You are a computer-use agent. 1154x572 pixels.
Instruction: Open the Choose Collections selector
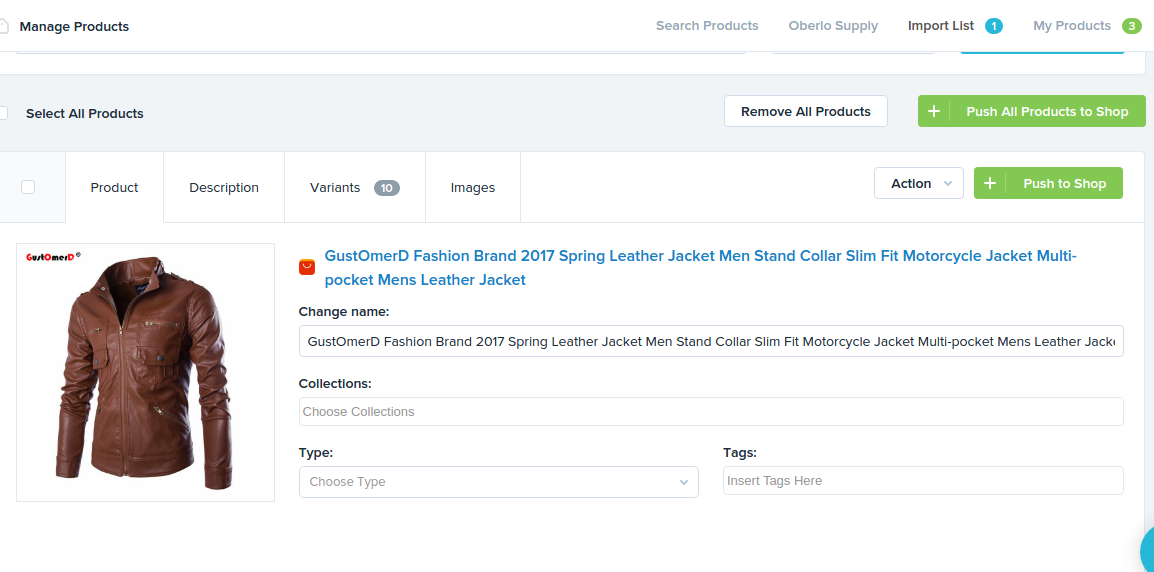711,412
